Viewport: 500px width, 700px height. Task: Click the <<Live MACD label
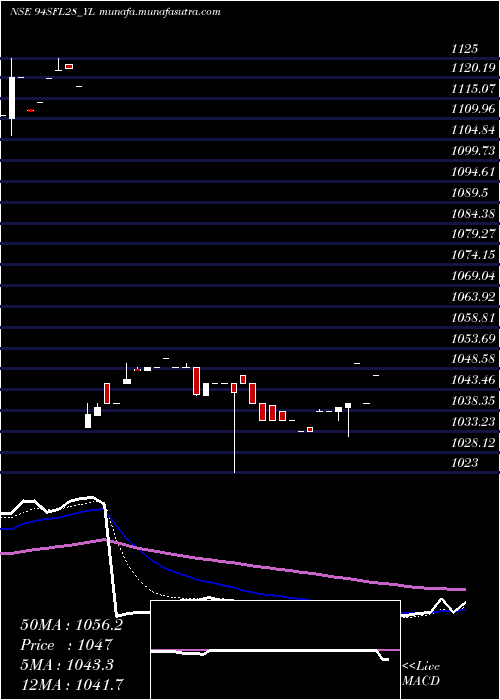pyautogui.click(x=421, y=674)
